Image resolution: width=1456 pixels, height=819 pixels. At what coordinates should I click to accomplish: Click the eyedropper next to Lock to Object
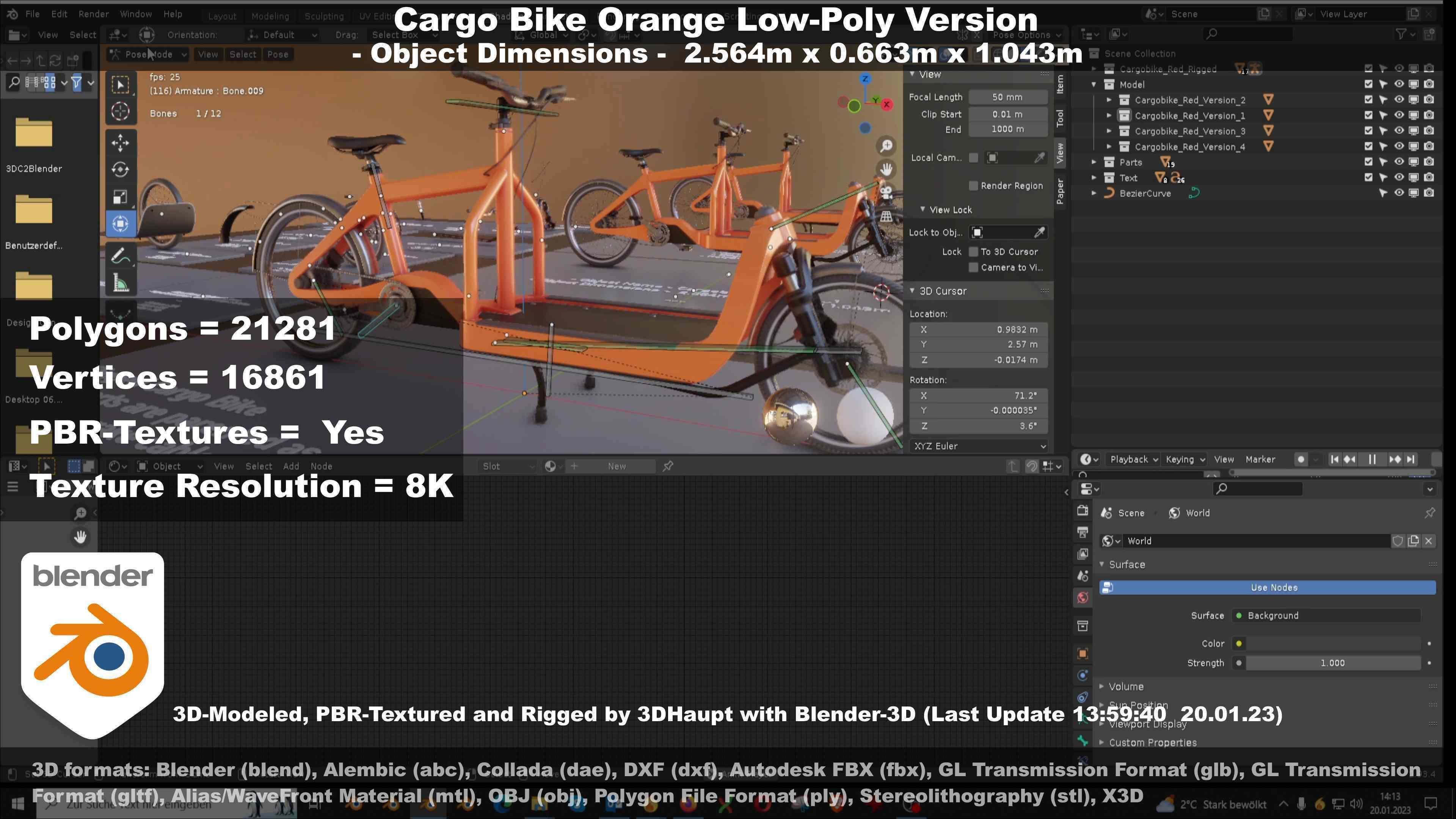coord(1039,232)
